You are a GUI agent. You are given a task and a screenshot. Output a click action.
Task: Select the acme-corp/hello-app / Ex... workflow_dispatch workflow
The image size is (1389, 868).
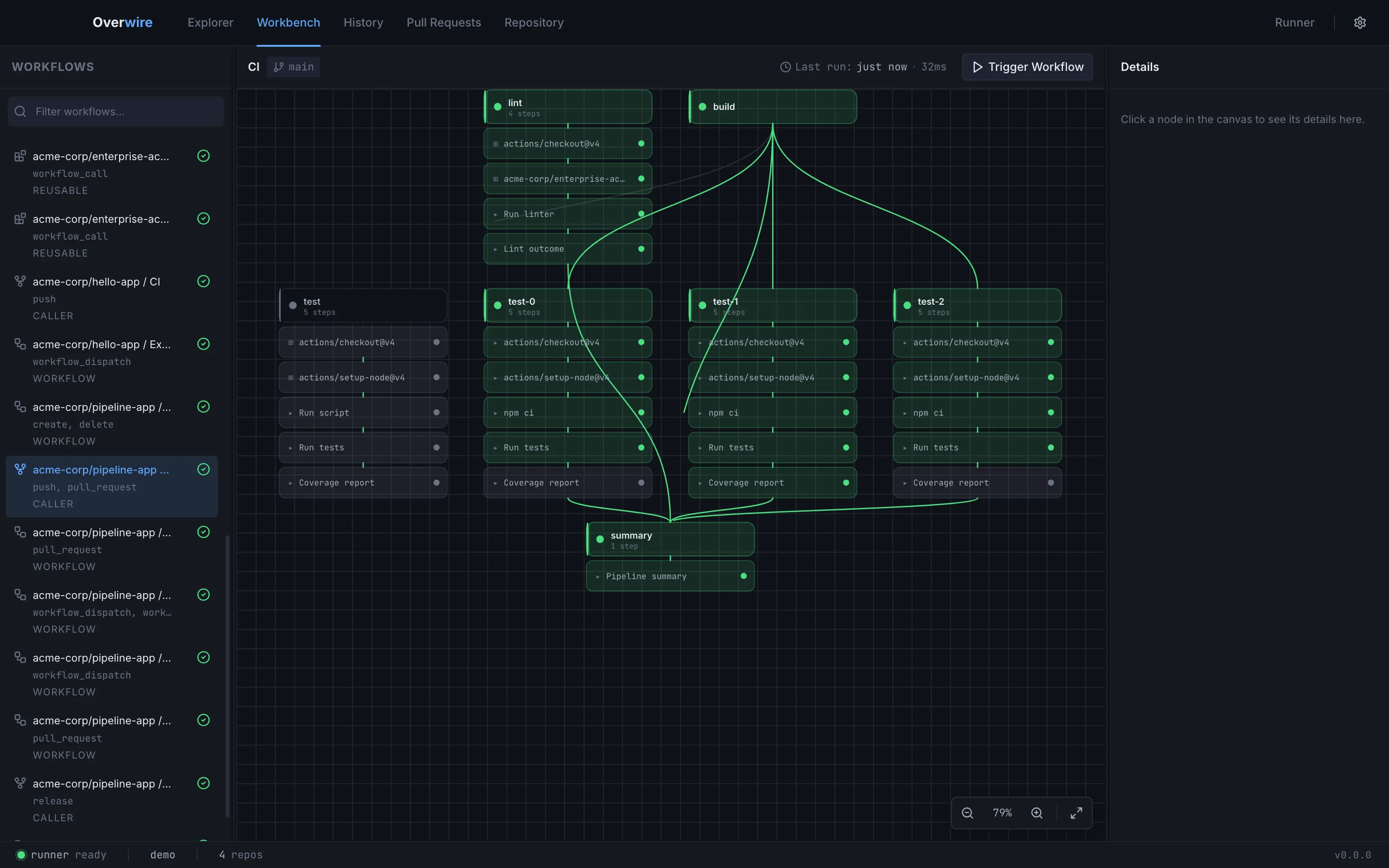(112, 361)
